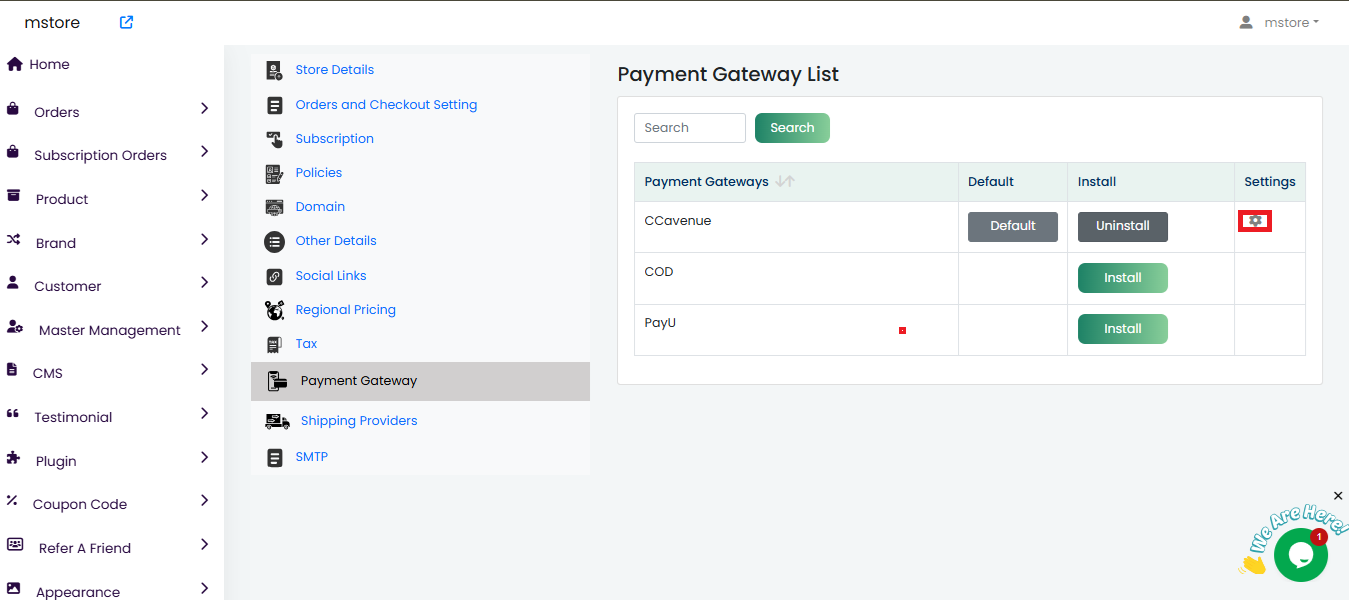Click the Payment Gateways sort arrows
Image resolution: width=1349 pixels, height=600 pixels.
click(785, 182)
